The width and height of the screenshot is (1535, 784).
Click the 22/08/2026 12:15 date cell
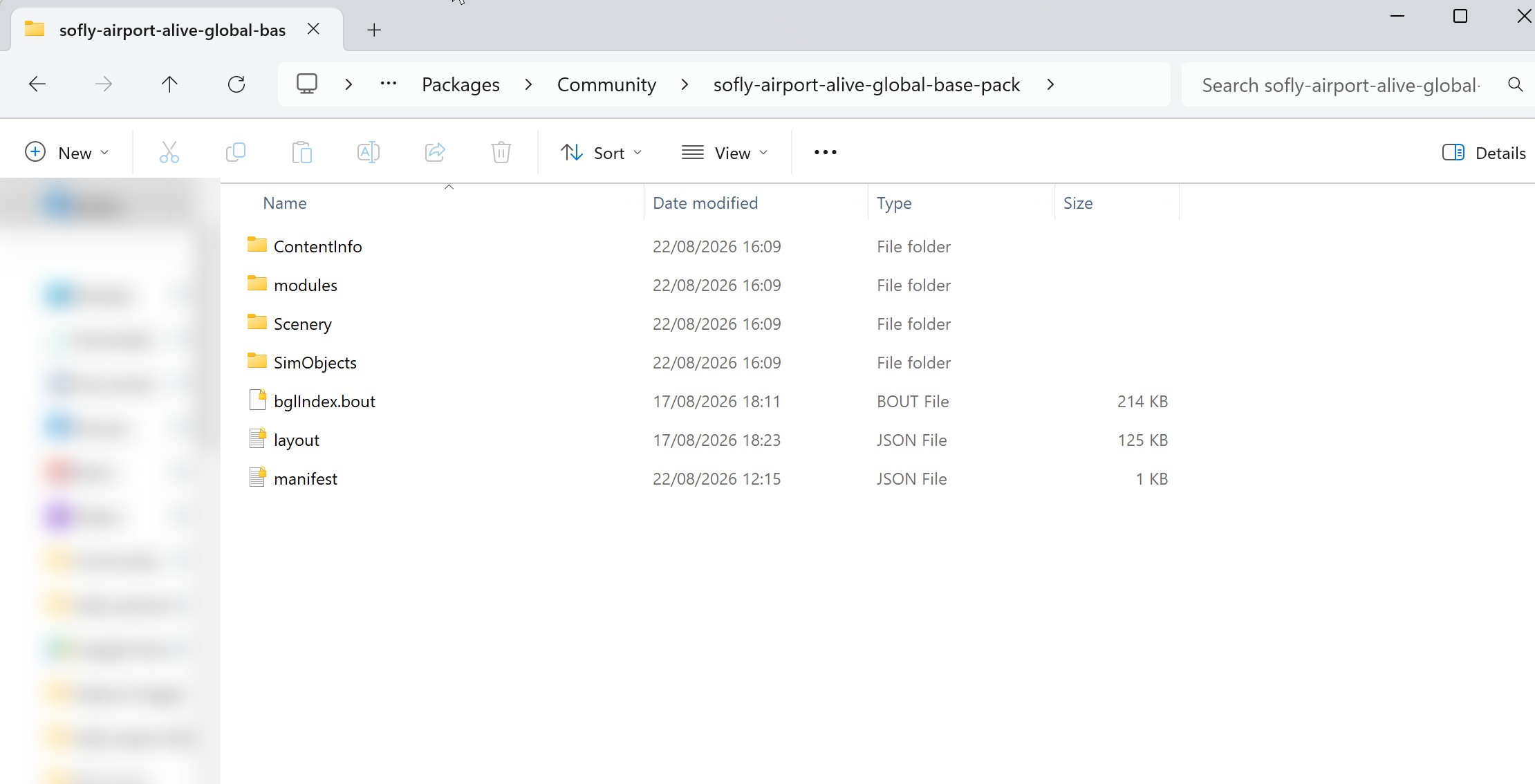click(x=716, y=479)
